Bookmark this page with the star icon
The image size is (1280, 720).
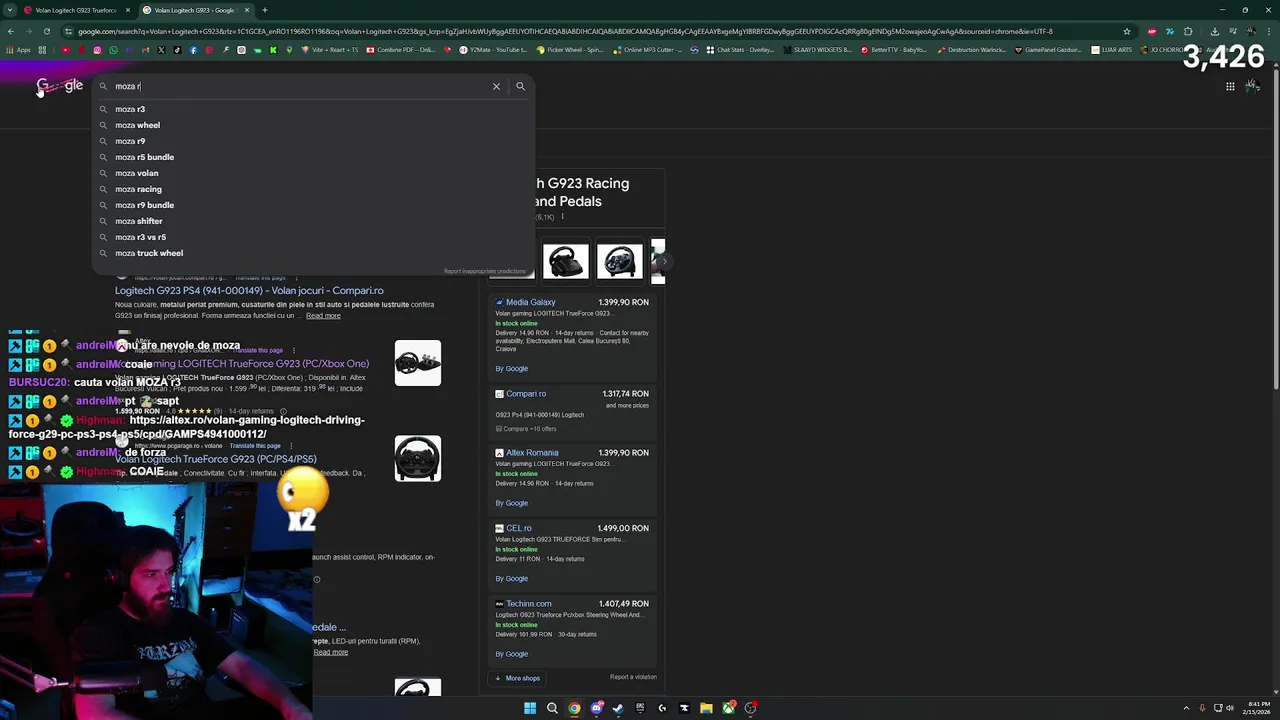click(1127, 31)
